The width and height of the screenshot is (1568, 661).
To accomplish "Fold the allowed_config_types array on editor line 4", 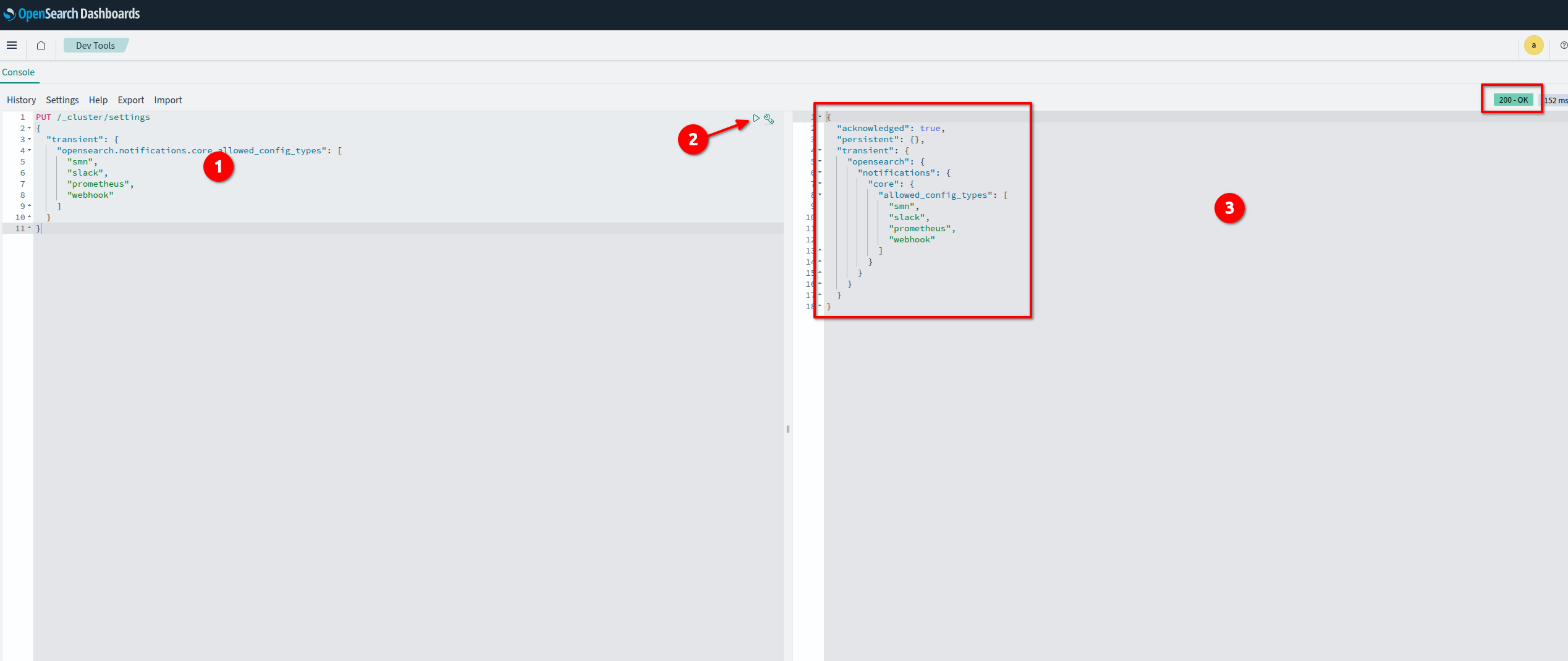I will pos(29,150).
